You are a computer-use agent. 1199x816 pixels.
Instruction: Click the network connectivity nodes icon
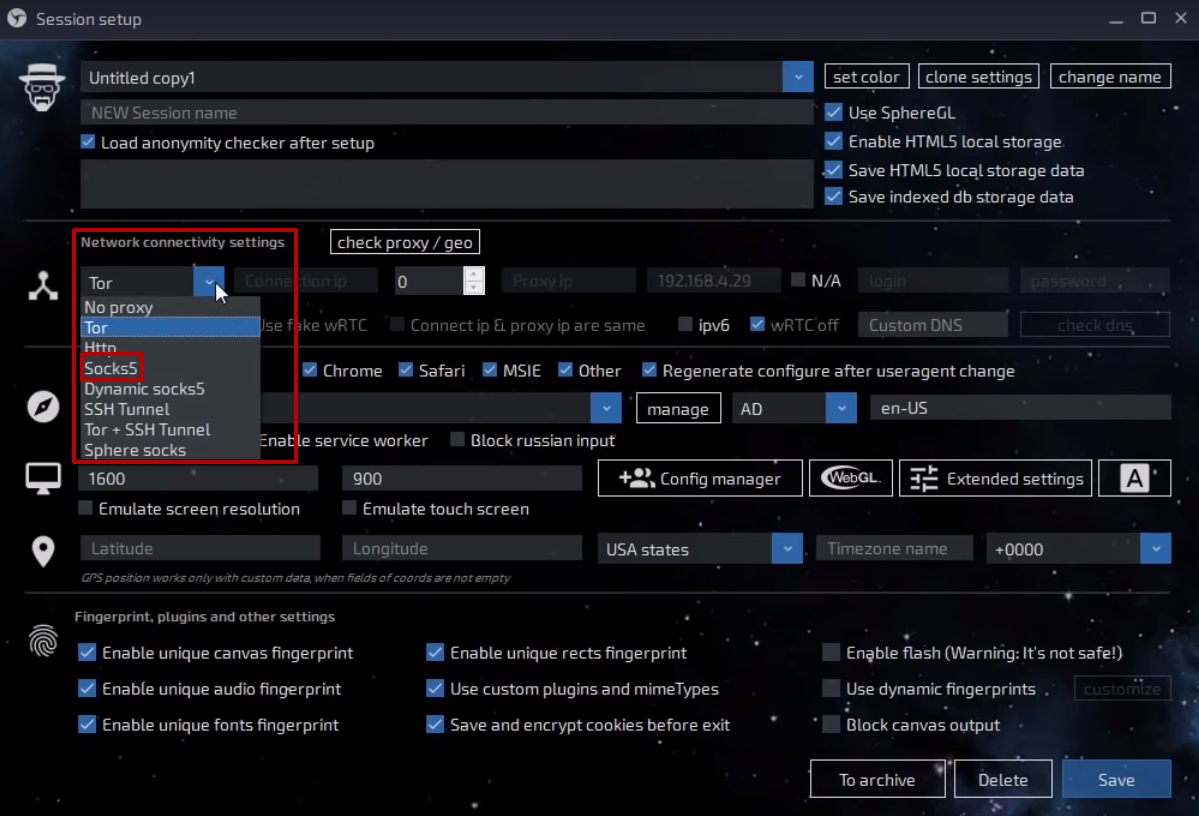pyautogui.click(x=43, y=287)
